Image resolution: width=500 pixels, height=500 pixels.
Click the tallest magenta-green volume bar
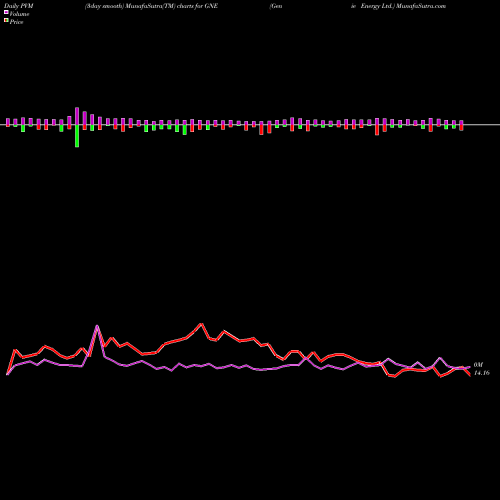(x=77, y=127)
